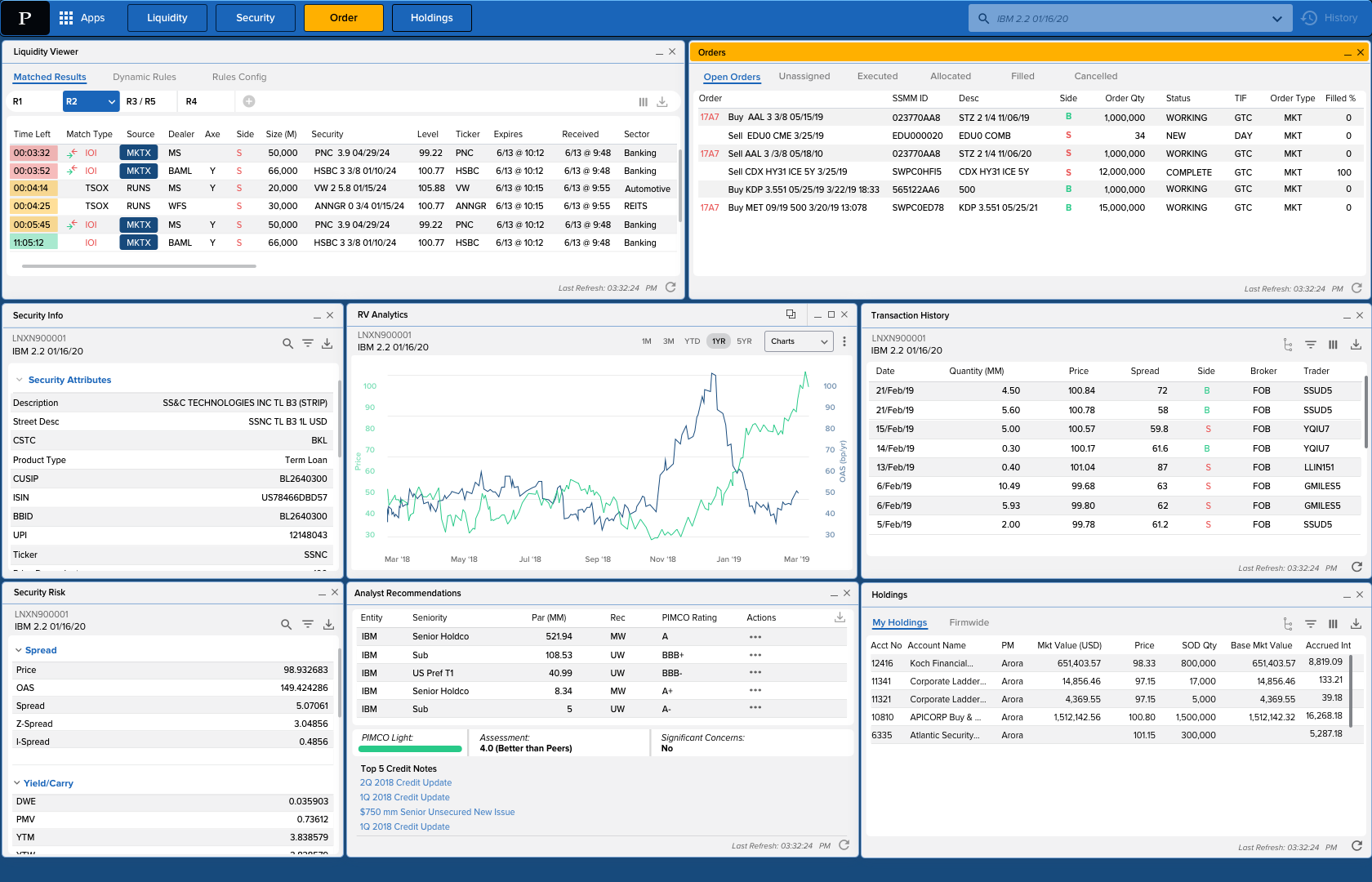Open the 2Q 2018 Credit Update note

(406, 782)
